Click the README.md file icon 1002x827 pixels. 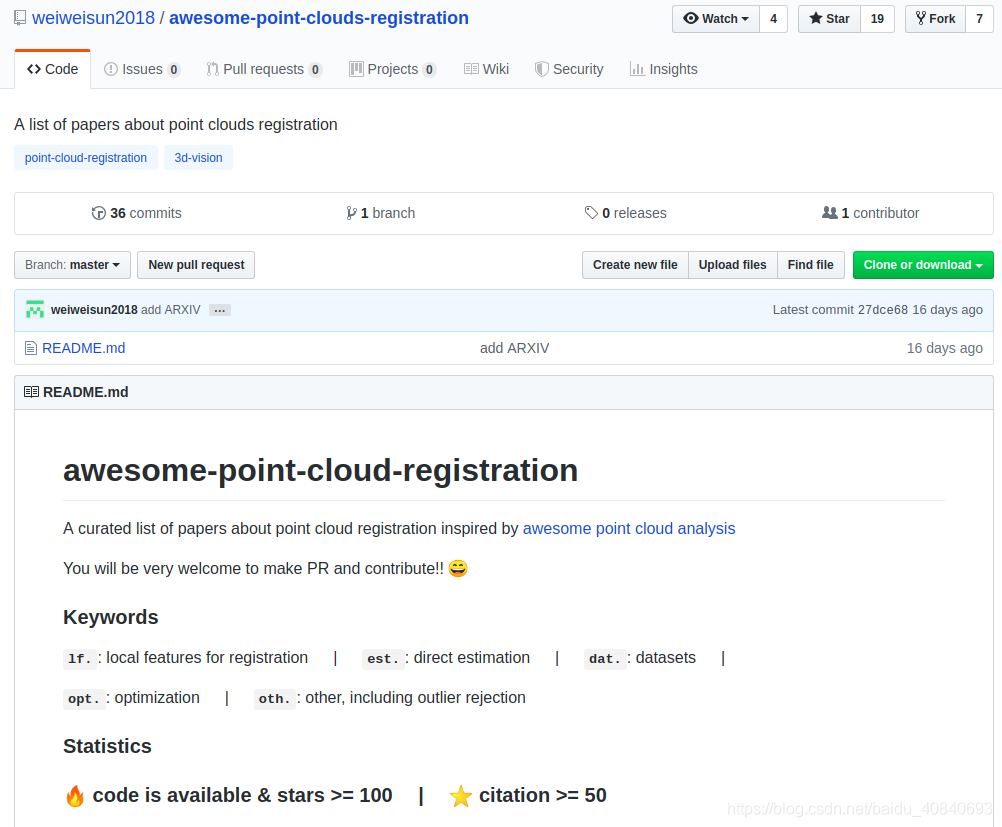coord(31,348)
